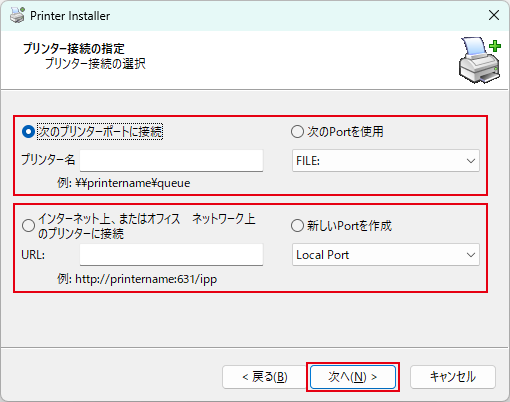Click the プリンター接続の選択 subtitle text
Image resolution: width=510 pixels, height=402 pixels.
pyautogui.click(x=95, y=63)
